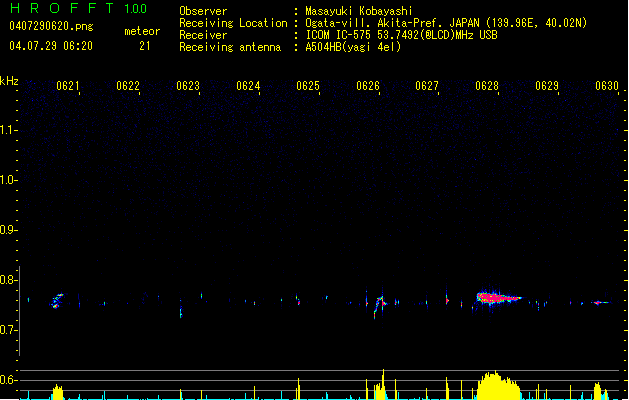Click the 0626 time marker
629x400 pixels.
[x=368, y=86]
